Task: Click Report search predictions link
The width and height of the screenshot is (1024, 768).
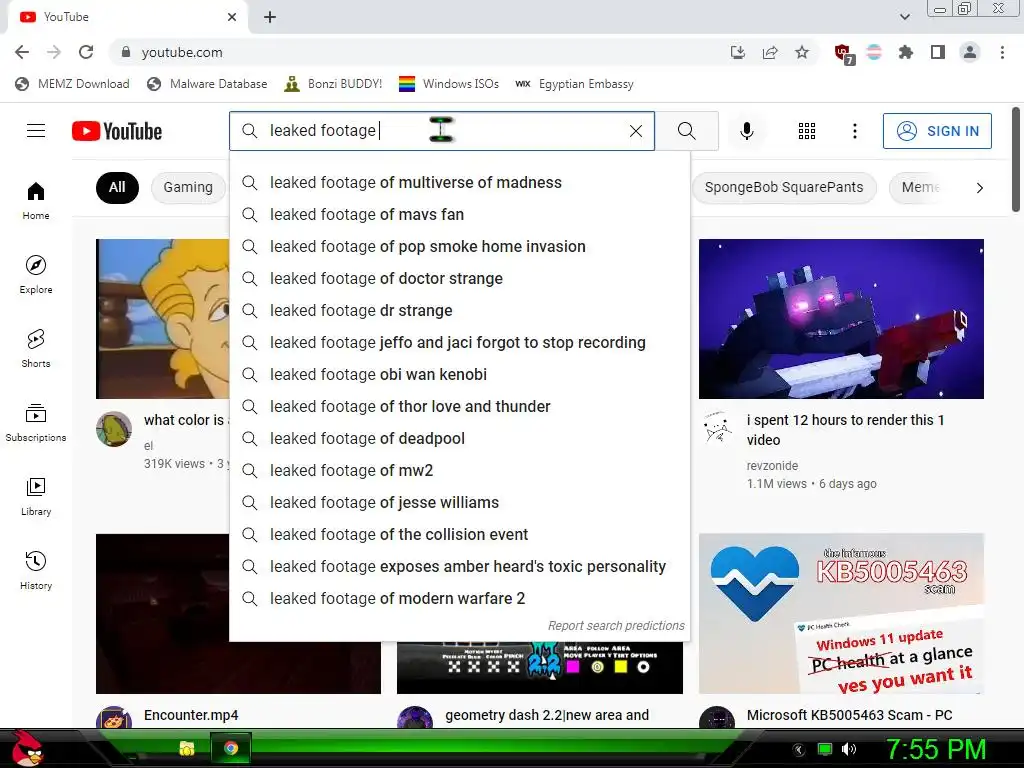Action: coord(616,626)
